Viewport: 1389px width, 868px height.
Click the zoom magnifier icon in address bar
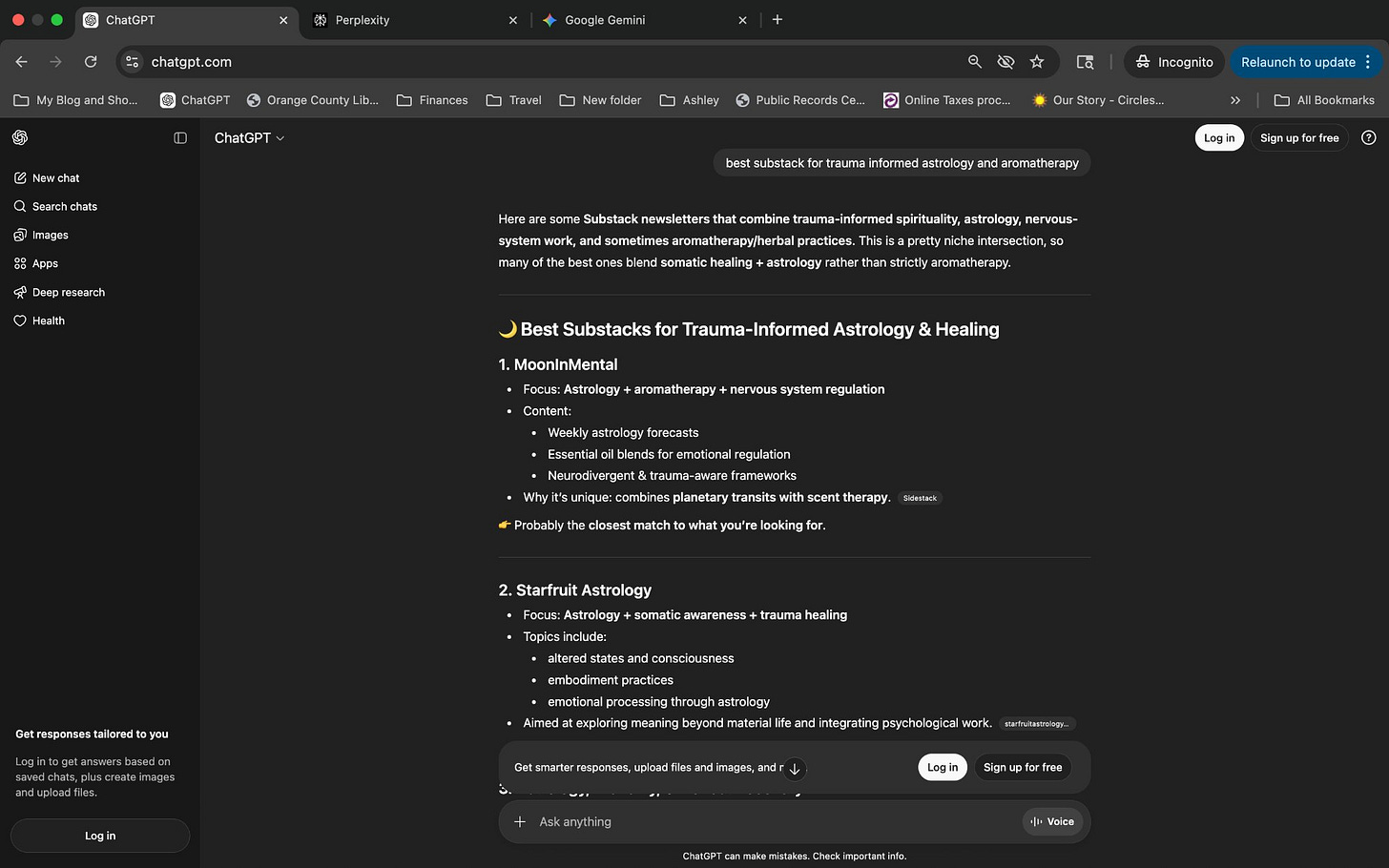975,62
